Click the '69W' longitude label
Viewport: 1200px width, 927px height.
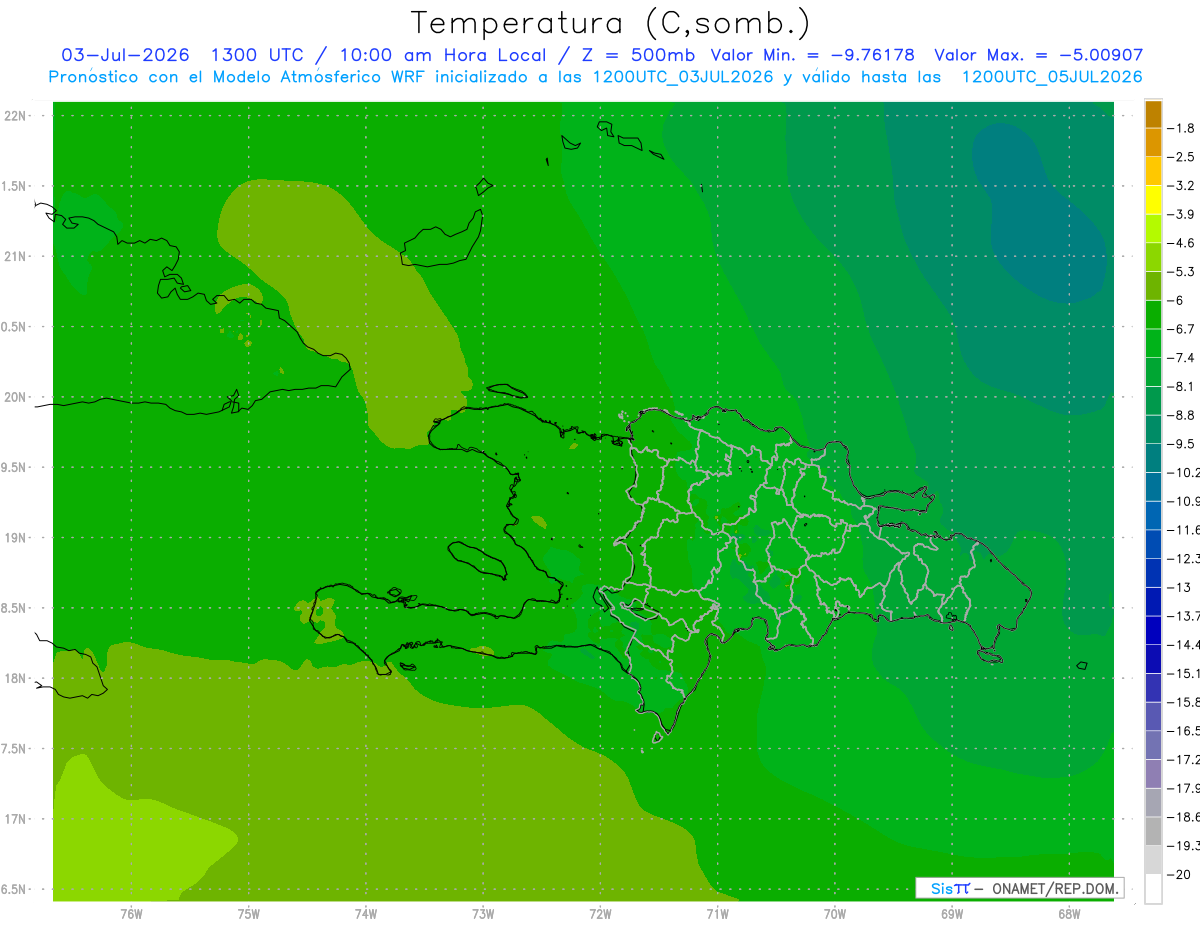click(952, 913)
